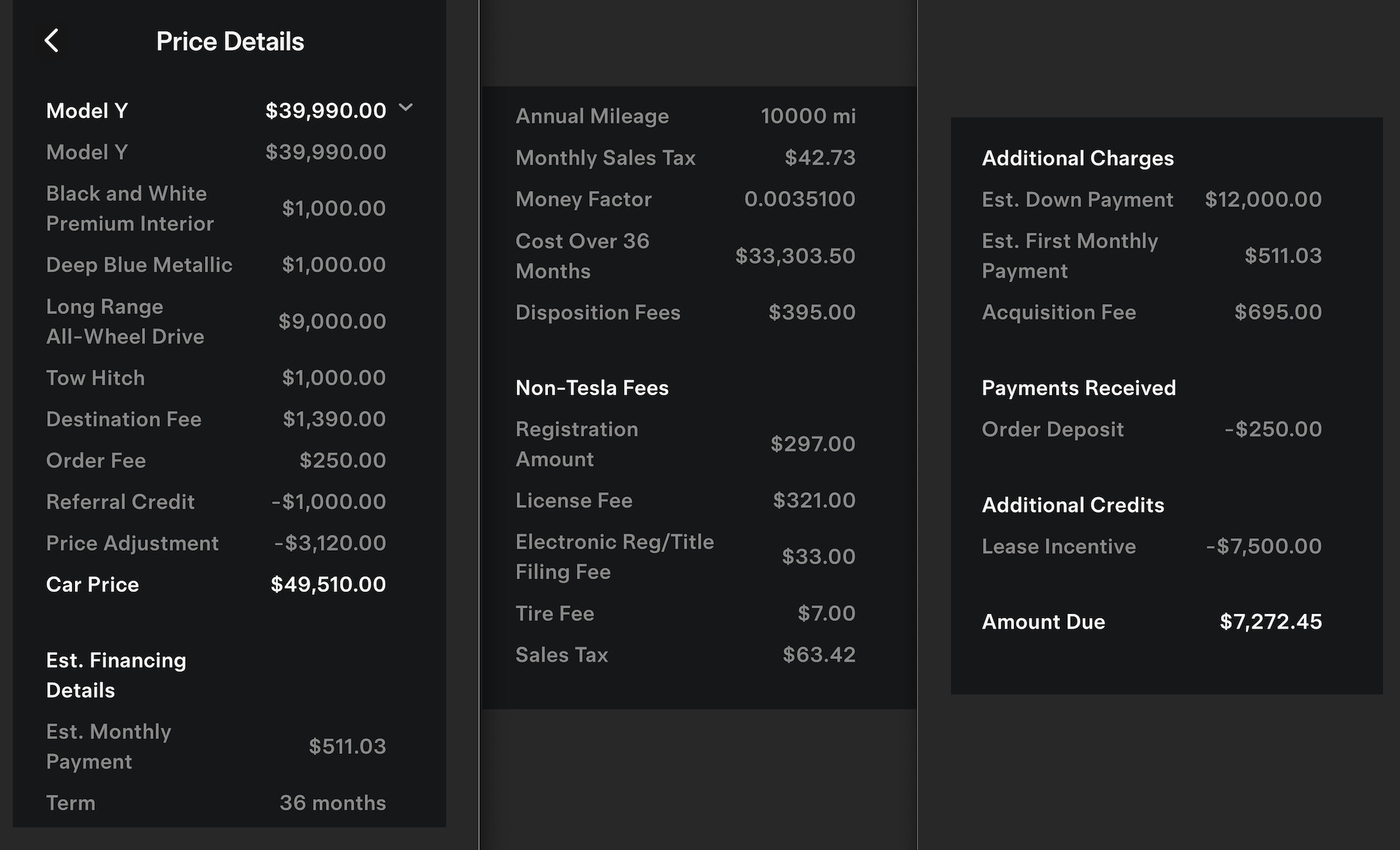The image size is (1400, 850).
Task: Select the Est. Monthly Payment label
Action: (x=109, y=746)
